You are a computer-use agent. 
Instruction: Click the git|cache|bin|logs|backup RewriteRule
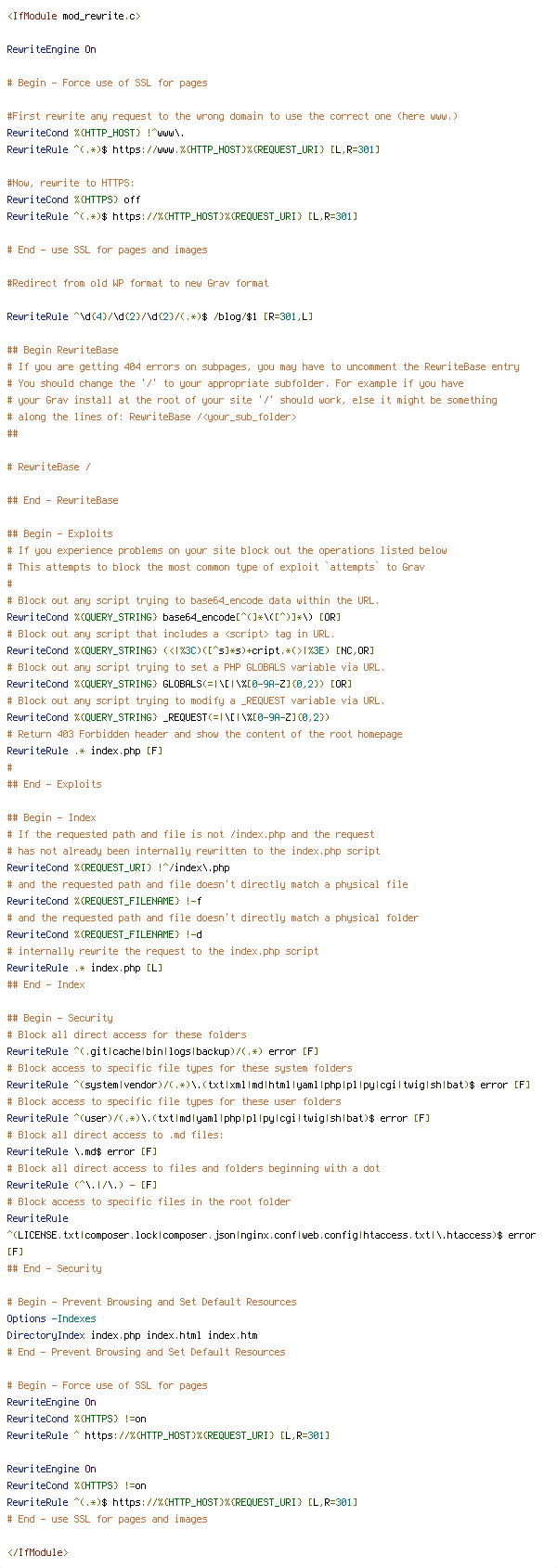[x=162, y=1051]
